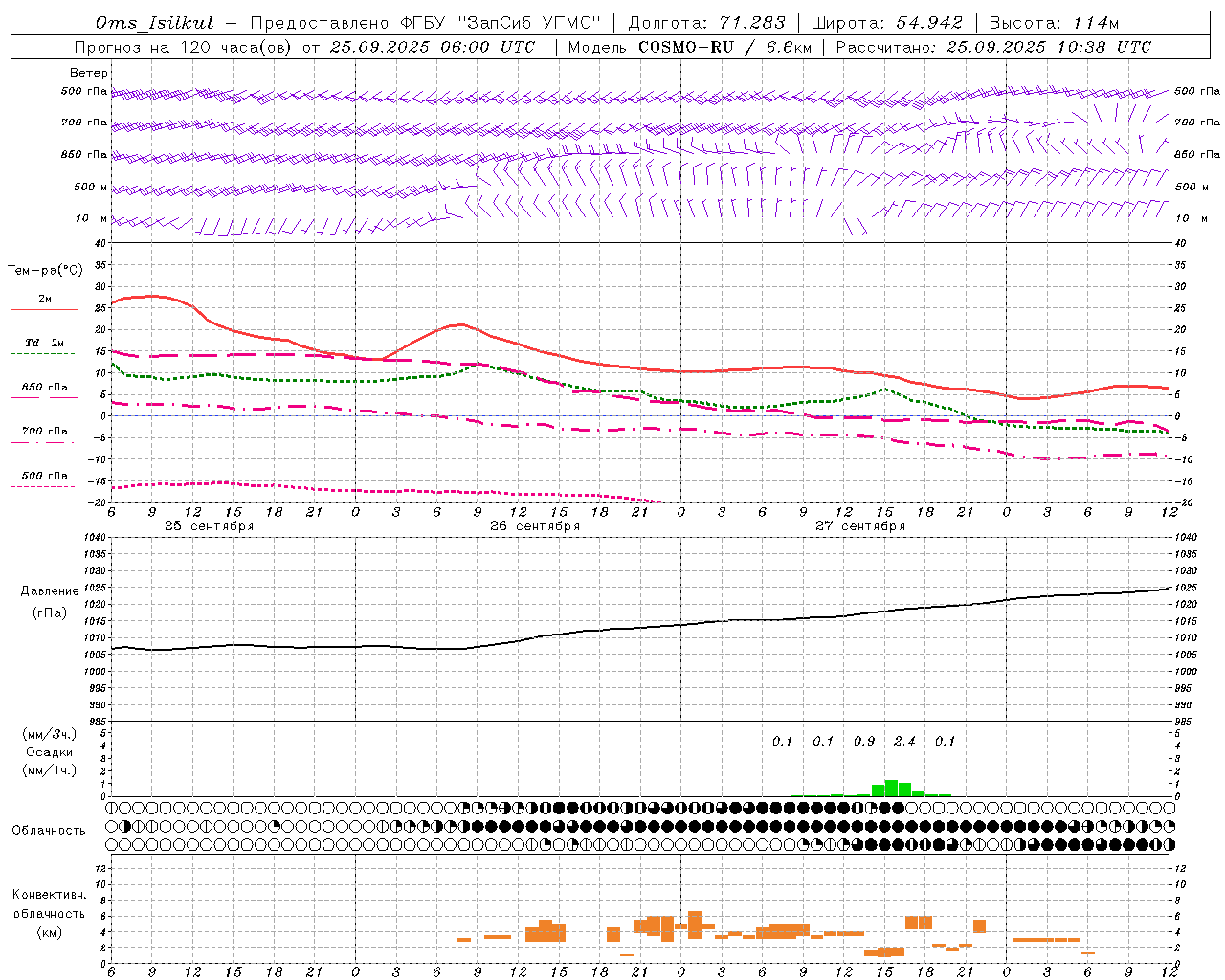Click the Осадки precipitation label
The width and height of the screenshot is (1225, 980).
pos(50,752)
